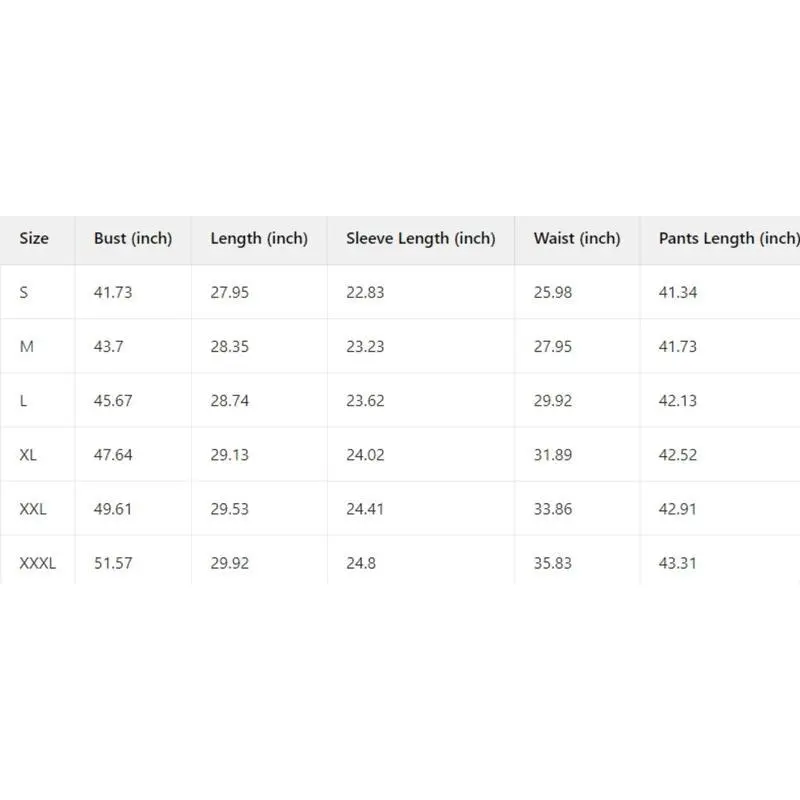Viewport: 800px width, 800px height.
Task: Select the XL size row label
Action: point(28,454)
